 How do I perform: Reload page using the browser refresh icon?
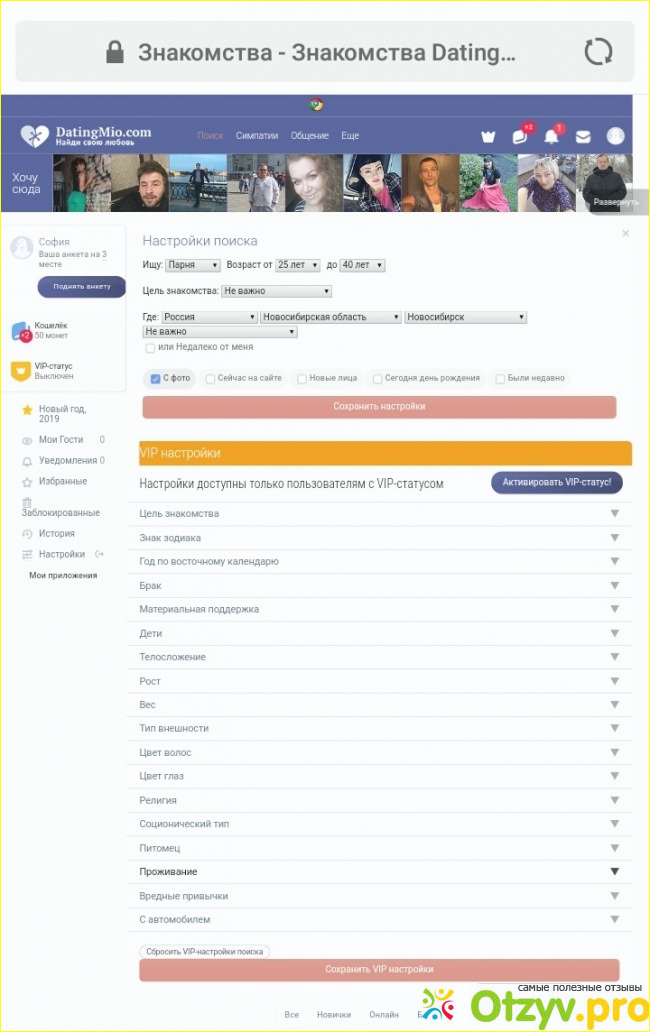coord(598,52)
